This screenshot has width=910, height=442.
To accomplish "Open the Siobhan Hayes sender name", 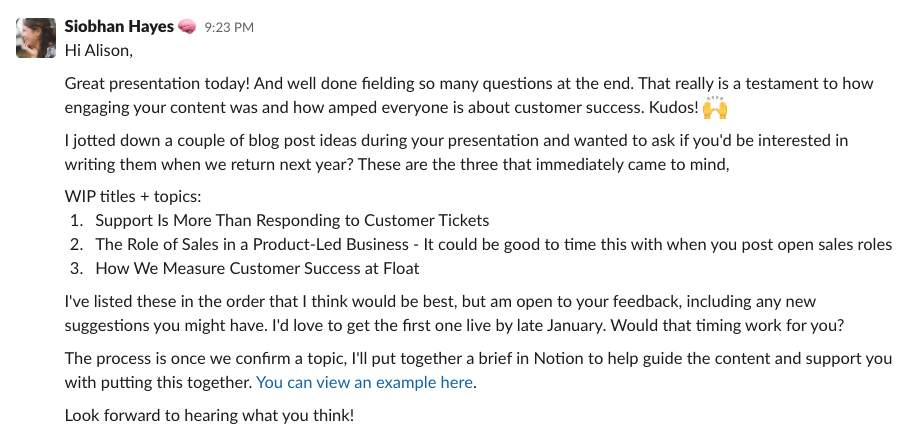I will click(x=118, y=27).
